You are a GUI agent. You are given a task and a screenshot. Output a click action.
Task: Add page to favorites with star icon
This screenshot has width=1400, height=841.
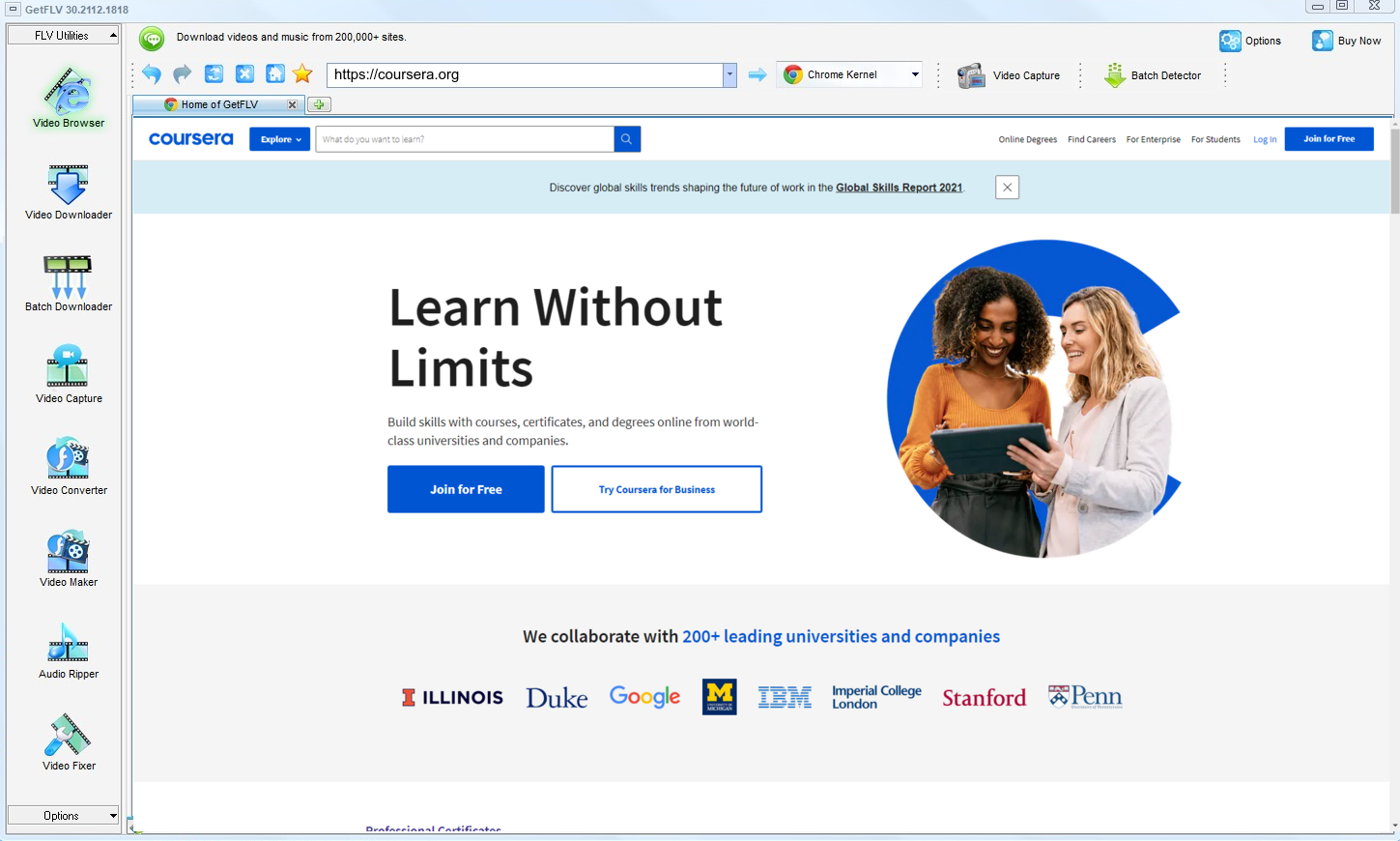pyautogui.click(x=302, y=74)
